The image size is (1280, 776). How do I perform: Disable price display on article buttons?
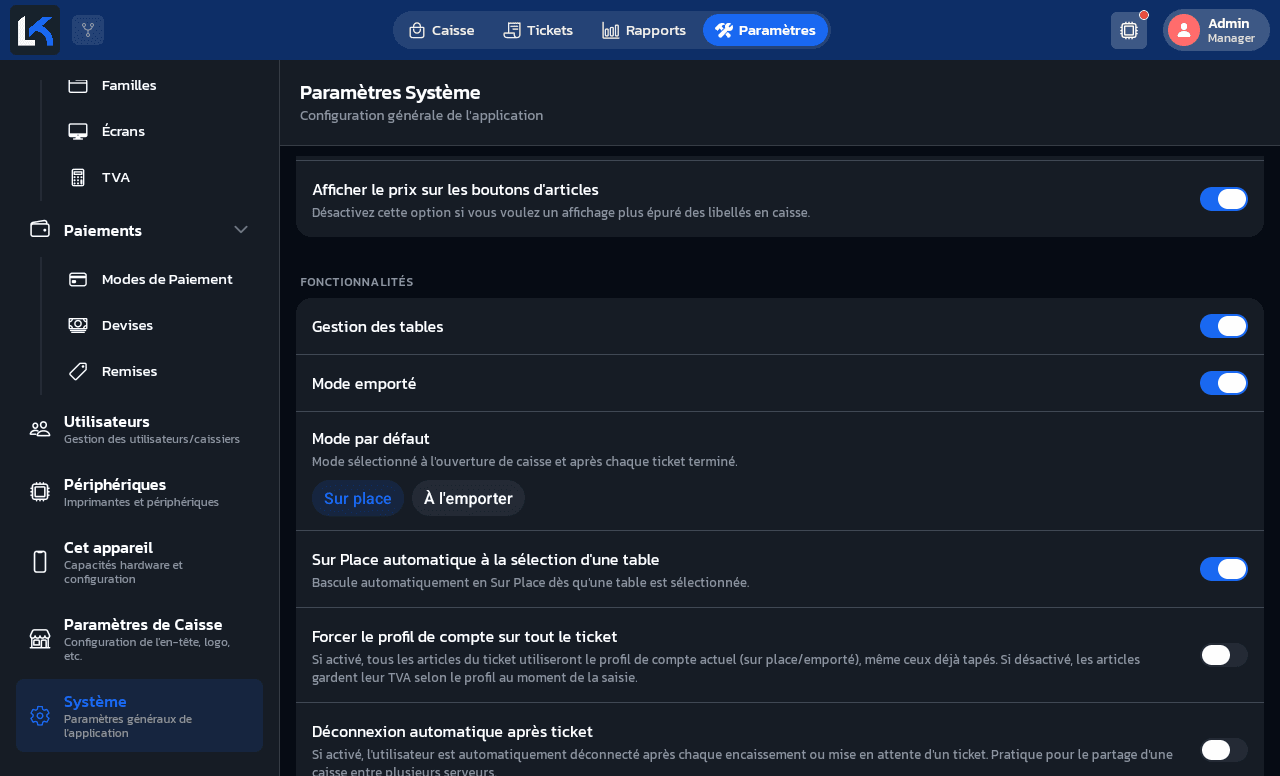[x=1224, y=199]
